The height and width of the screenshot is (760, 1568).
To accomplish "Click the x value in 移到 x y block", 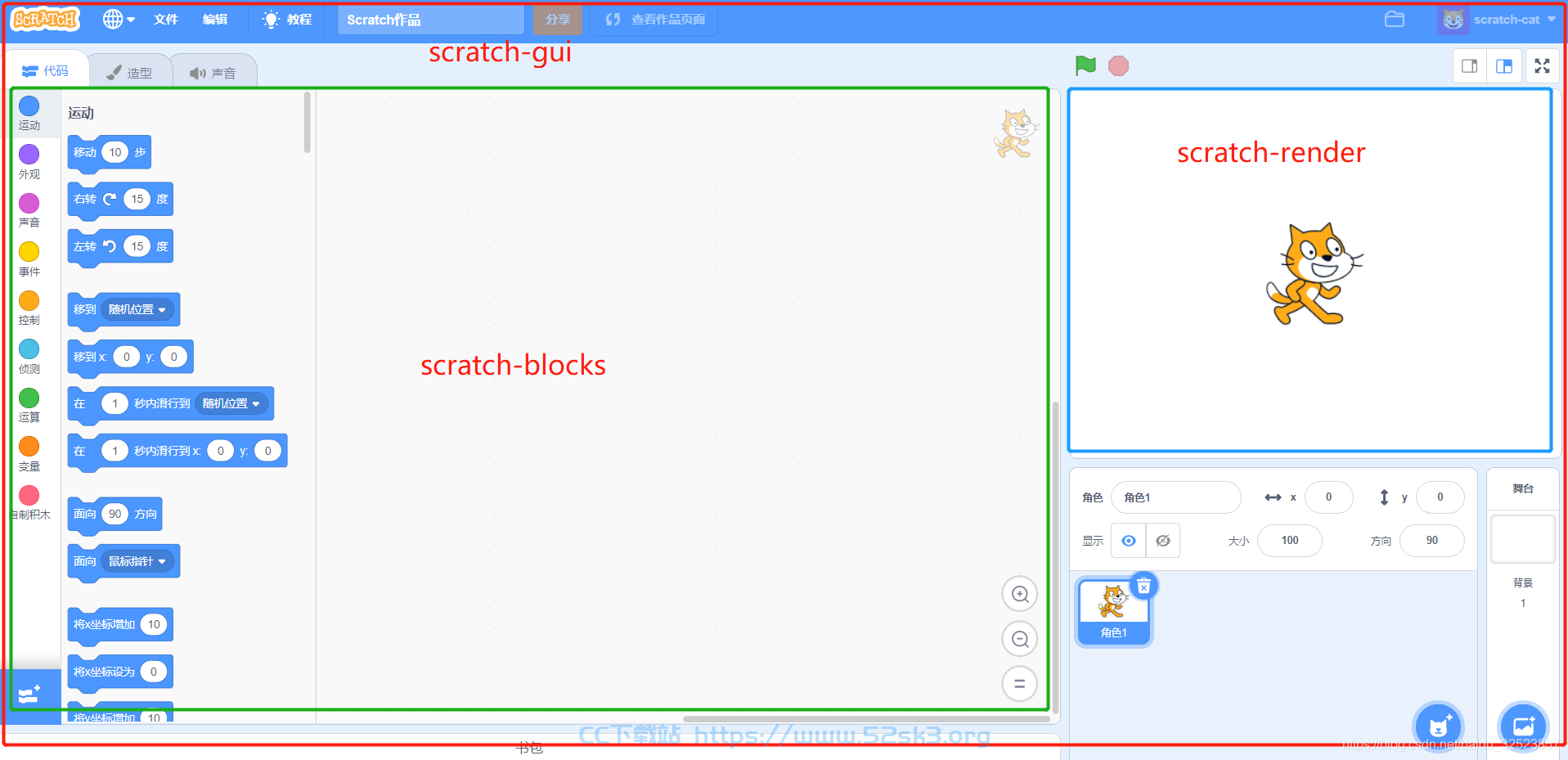I will [x=127, y=357].
